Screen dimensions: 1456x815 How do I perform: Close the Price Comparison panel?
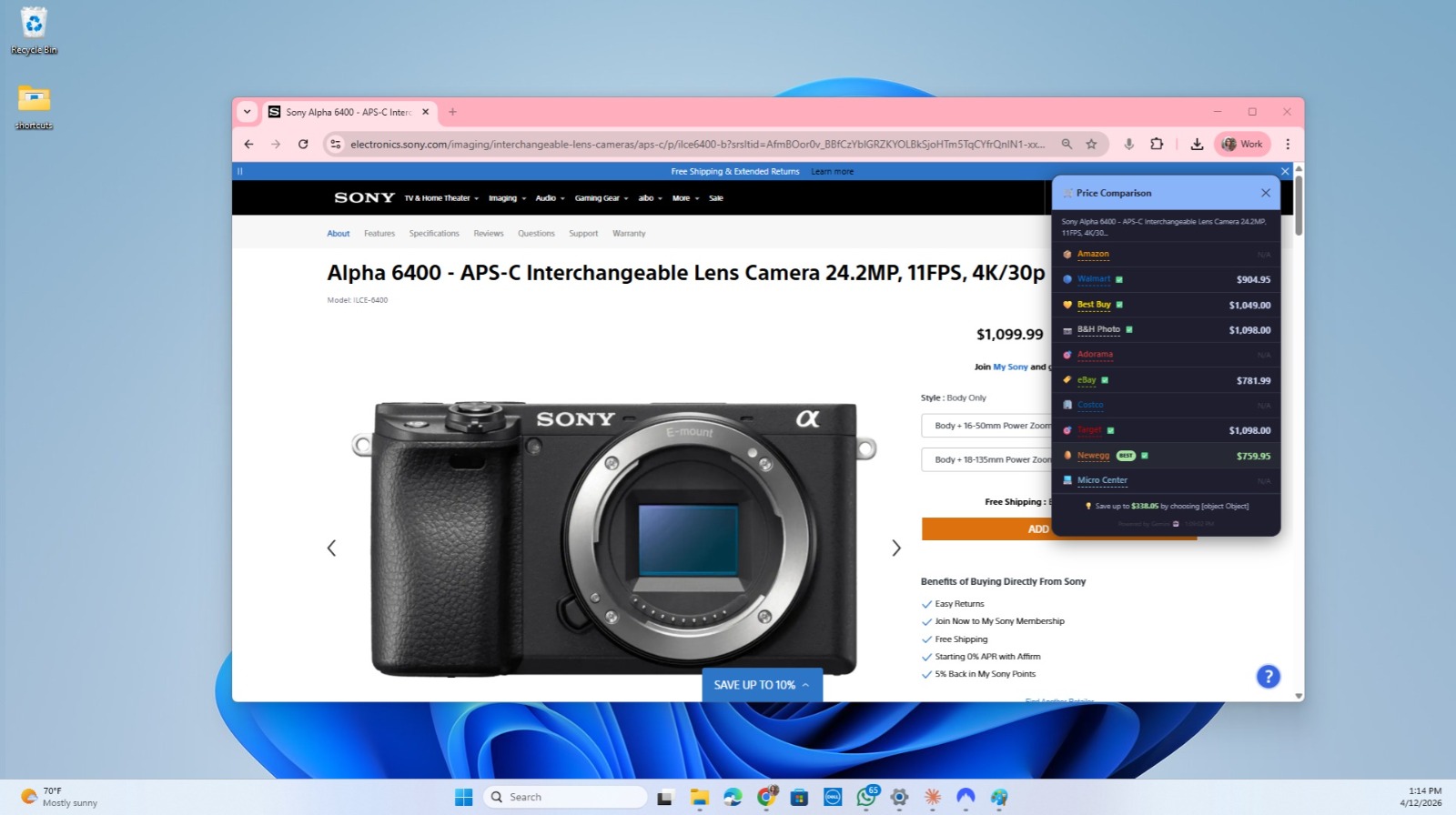click(1265, 193)
